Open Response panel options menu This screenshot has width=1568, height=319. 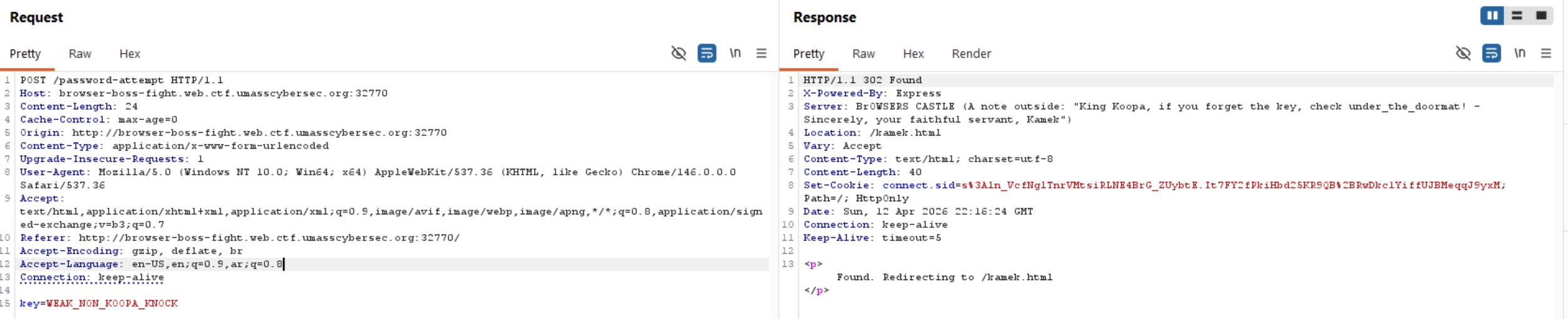[1546, 53]
